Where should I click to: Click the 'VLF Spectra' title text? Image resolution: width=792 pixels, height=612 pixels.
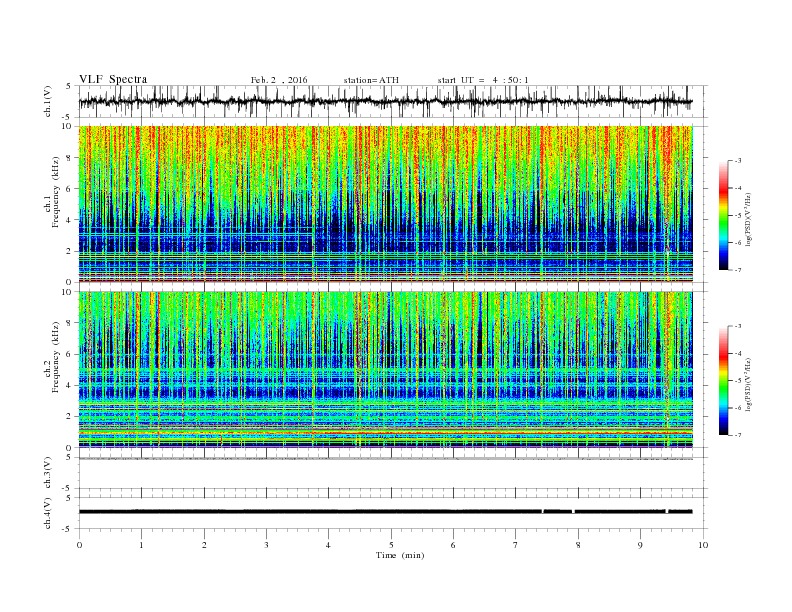click(113, 79)
